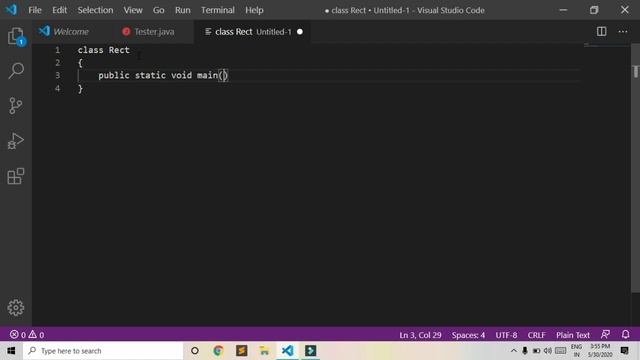Viewport: 640px width, 360px height.
Task: Open the Go menu
Action: (158, 10)
